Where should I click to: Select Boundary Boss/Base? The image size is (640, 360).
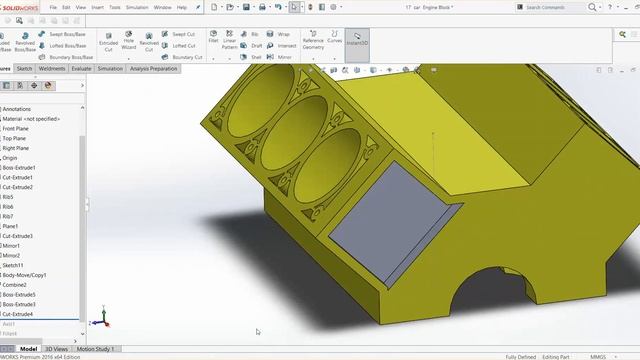tap(66, 57)
